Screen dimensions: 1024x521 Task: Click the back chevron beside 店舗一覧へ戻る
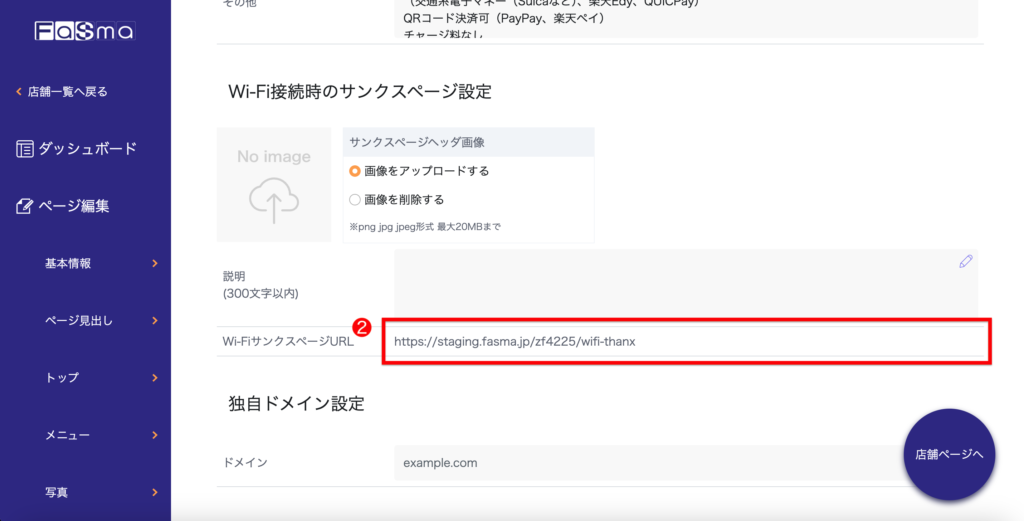18,92
